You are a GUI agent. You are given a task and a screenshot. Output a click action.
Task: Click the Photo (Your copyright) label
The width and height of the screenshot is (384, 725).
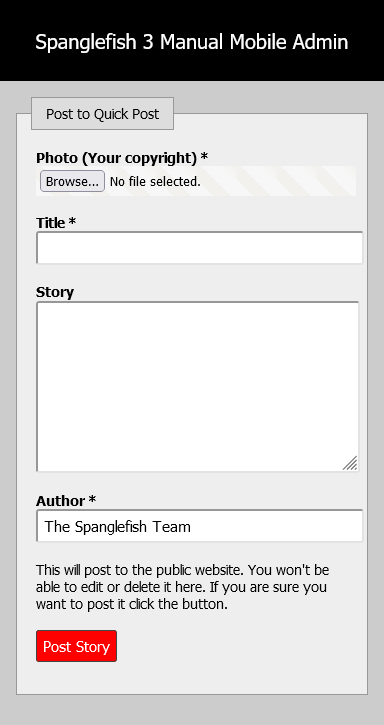(x=117, y=158)
